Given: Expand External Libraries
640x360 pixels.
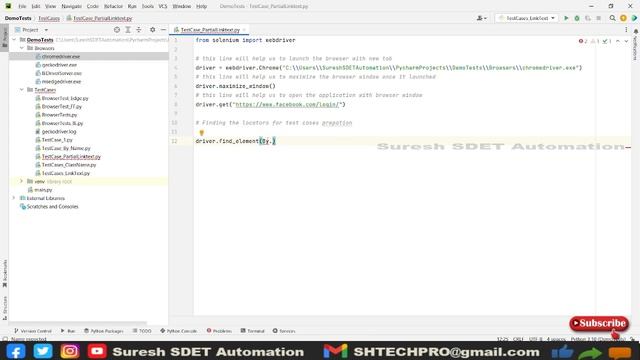Looking at the screenshot, I should point(14,198).
